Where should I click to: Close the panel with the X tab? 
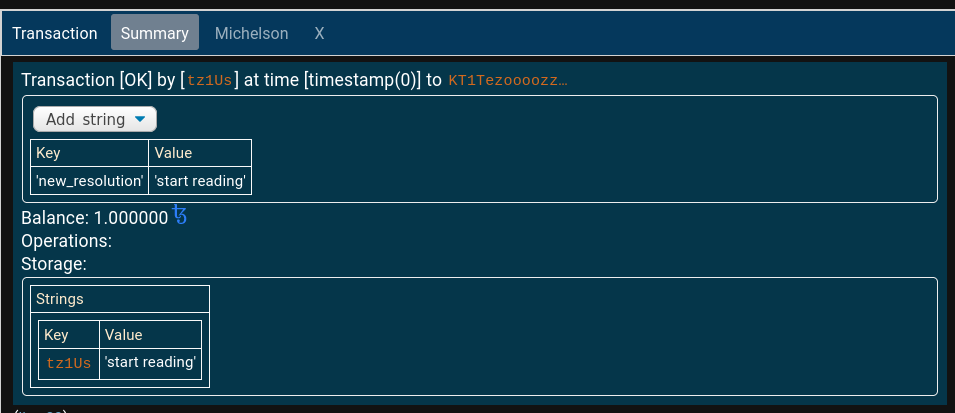[319, 33]
